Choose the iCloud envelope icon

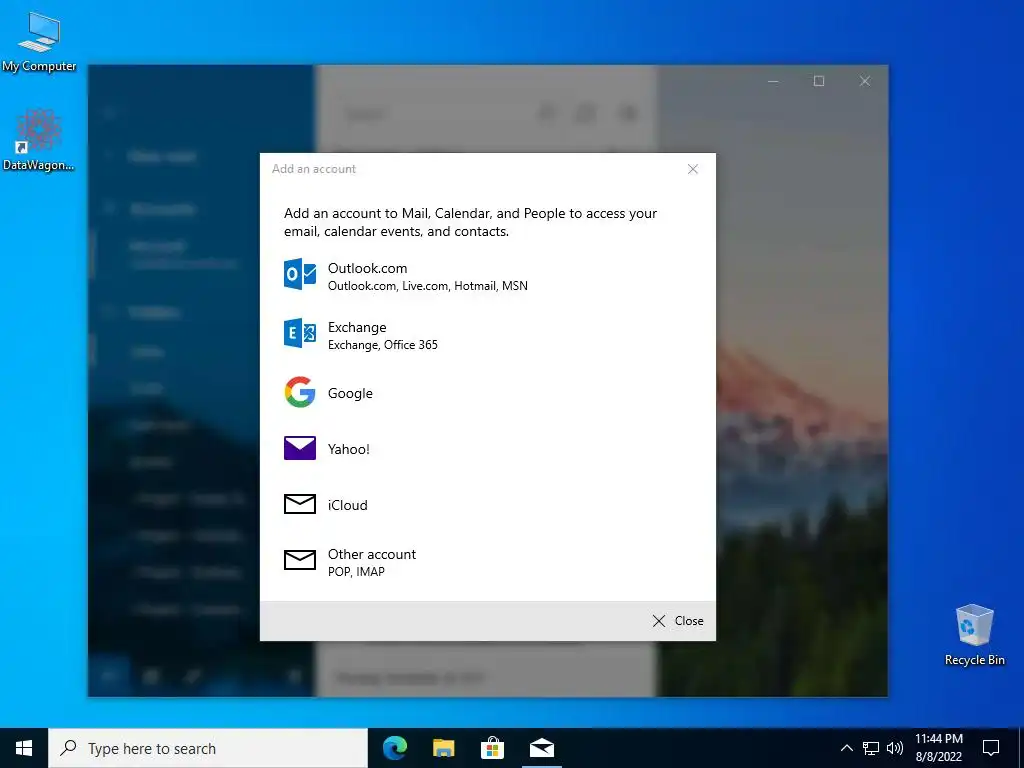pyautogui.click(x=300, y=504)
